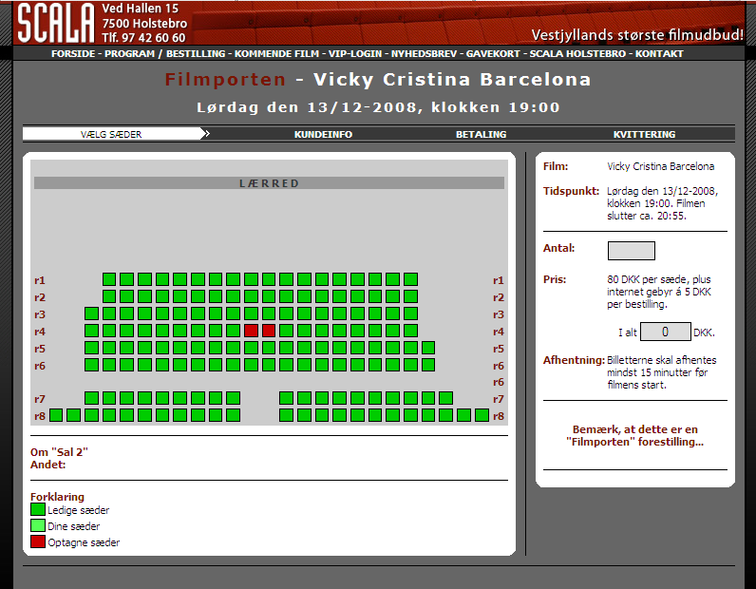The image size is (756, 589).
Task: Click the Optagne sæder red swatch
Action: [x=38, y=542]
